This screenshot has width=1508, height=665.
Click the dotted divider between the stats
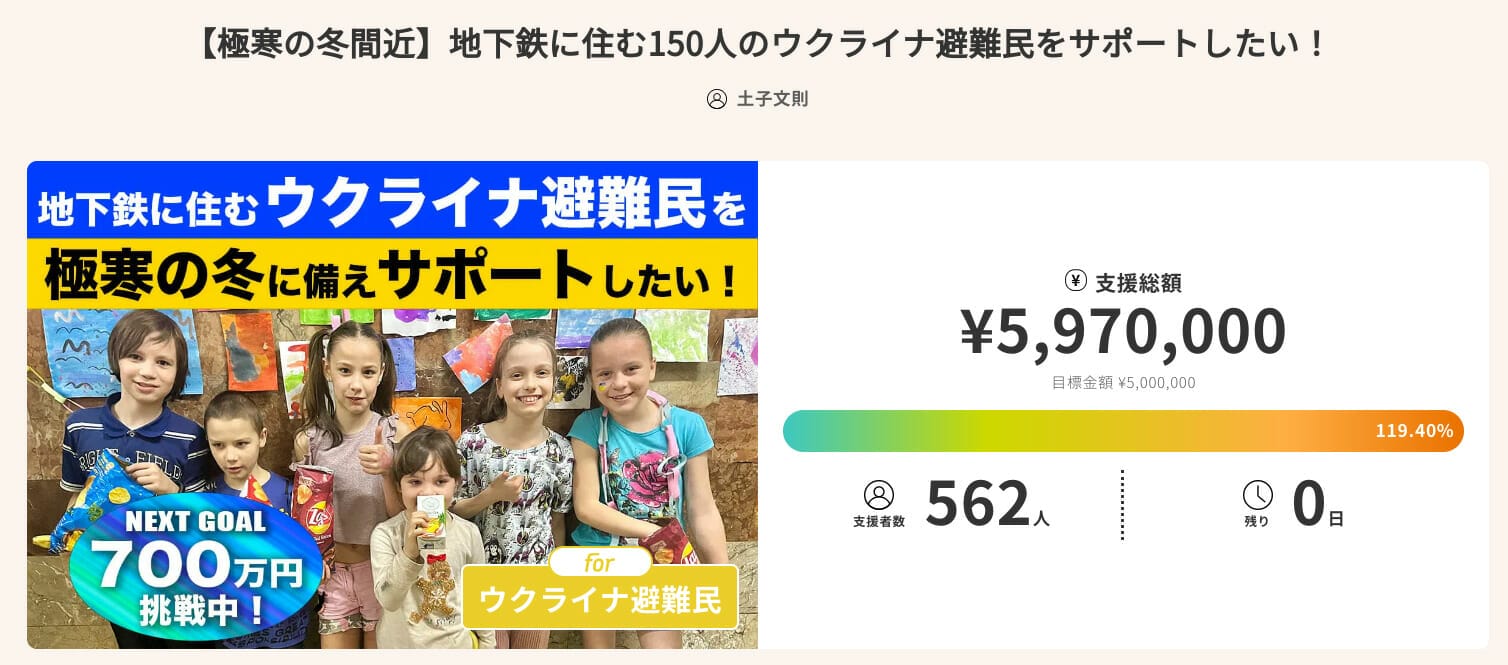[x=1122, y=505]
